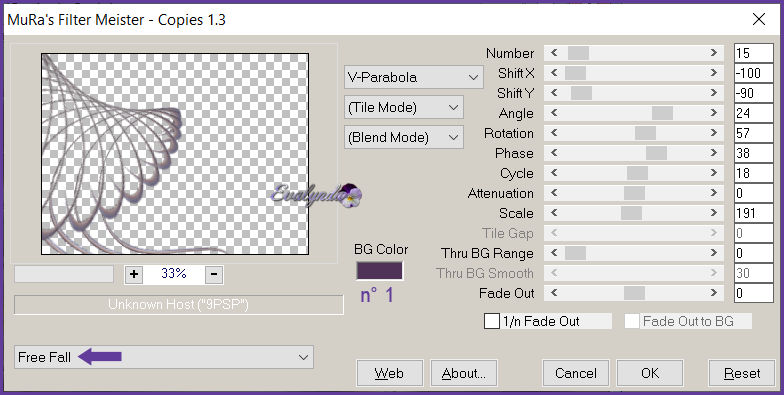Confirm settings with the OK button
784x395 pixels.
[650, 374]
